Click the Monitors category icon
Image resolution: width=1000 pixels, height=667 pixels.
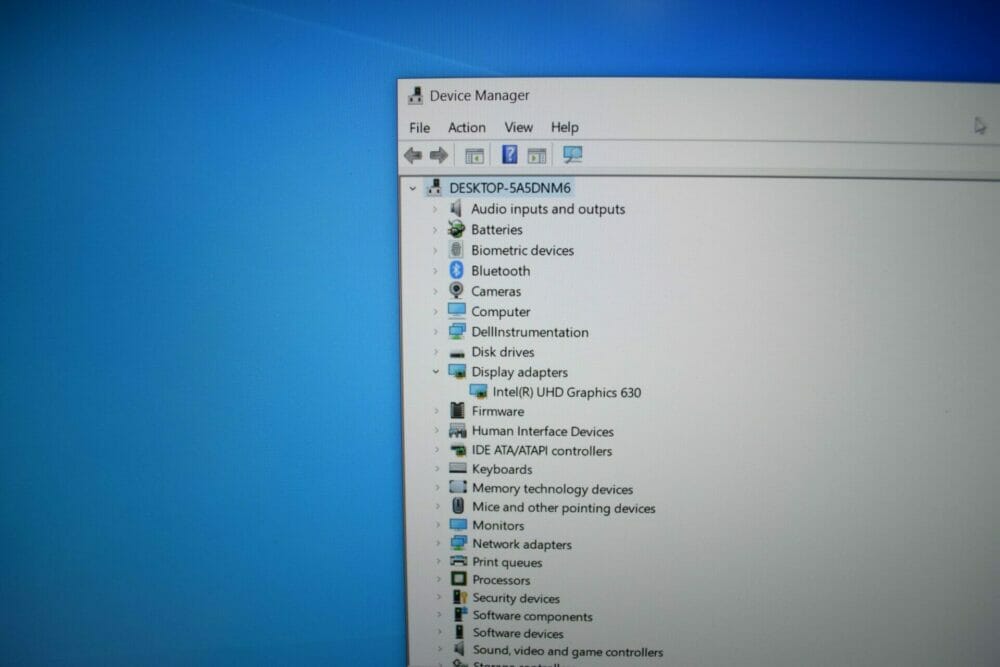[459, 524]
